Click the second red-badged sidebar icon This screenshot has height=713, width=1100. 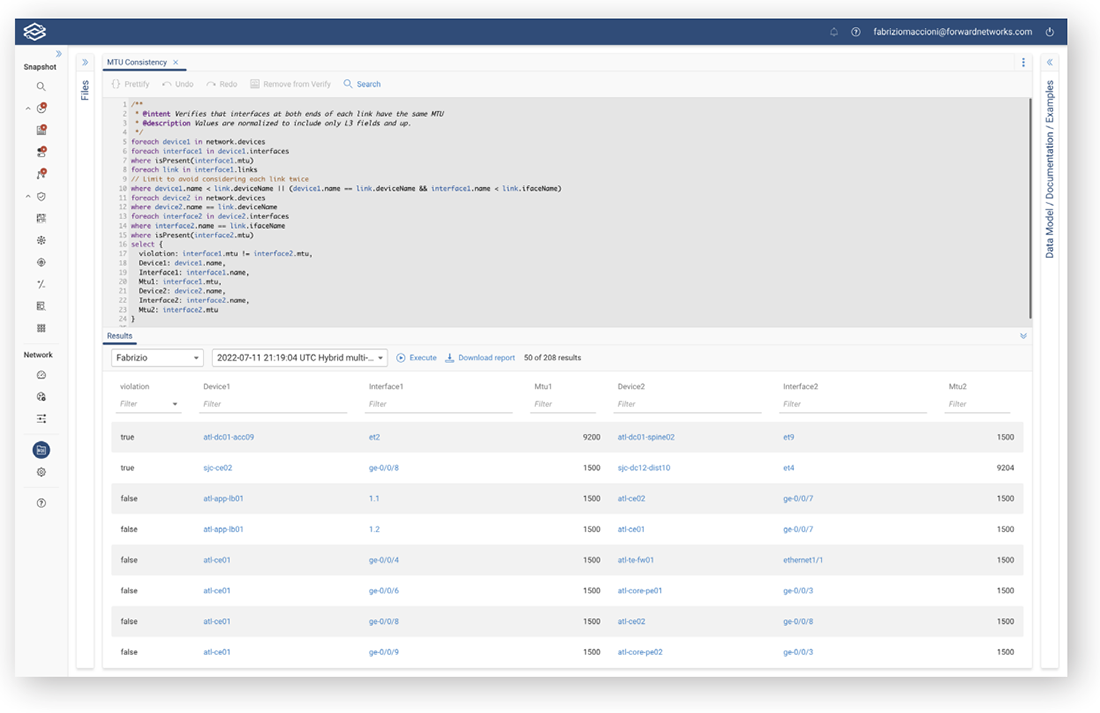[41, 130]
